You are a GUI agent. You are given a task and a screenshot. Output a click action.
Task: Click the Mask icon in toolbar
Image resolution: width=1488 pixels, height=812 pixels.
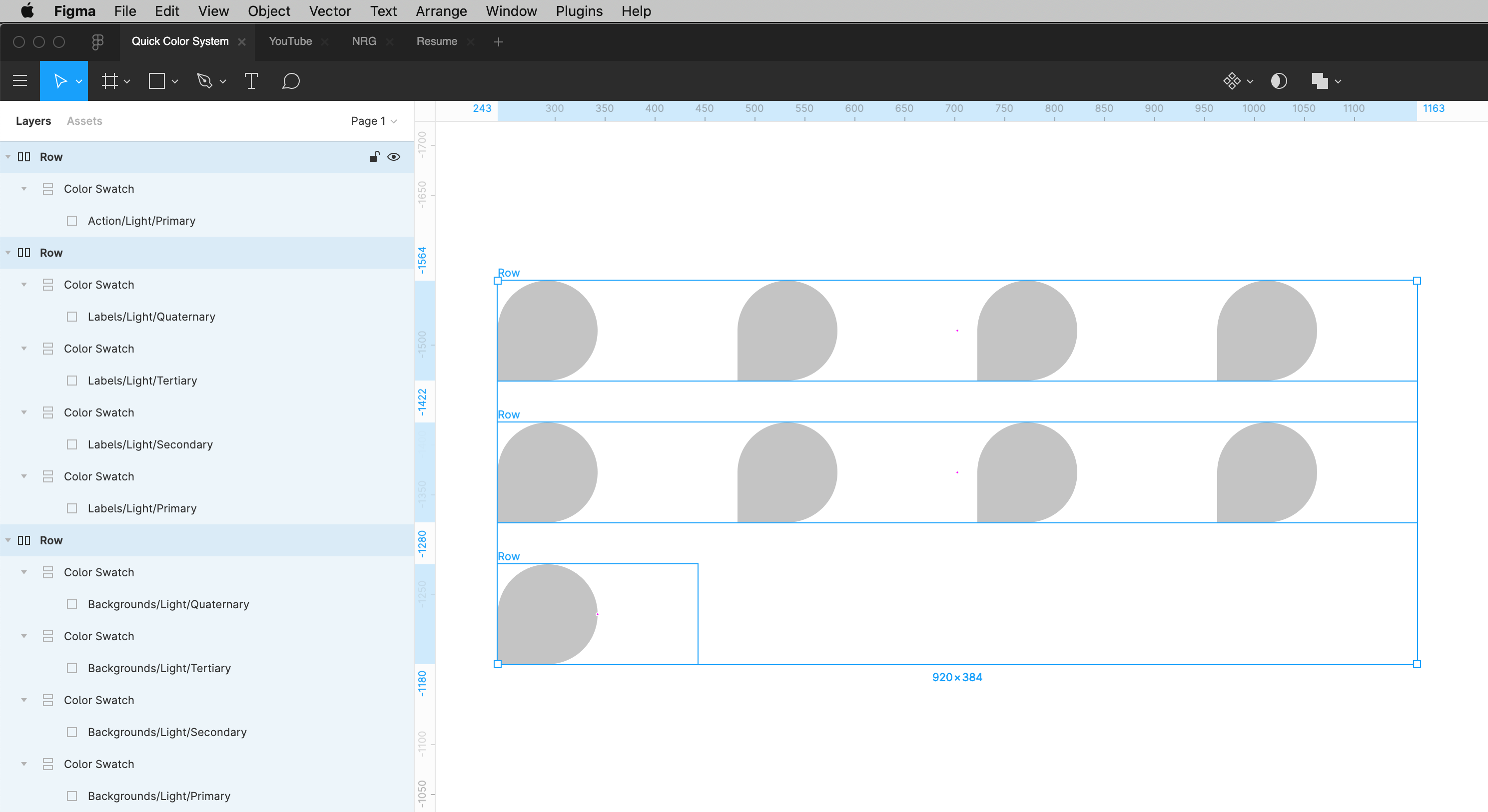[x=1279, y=81]
